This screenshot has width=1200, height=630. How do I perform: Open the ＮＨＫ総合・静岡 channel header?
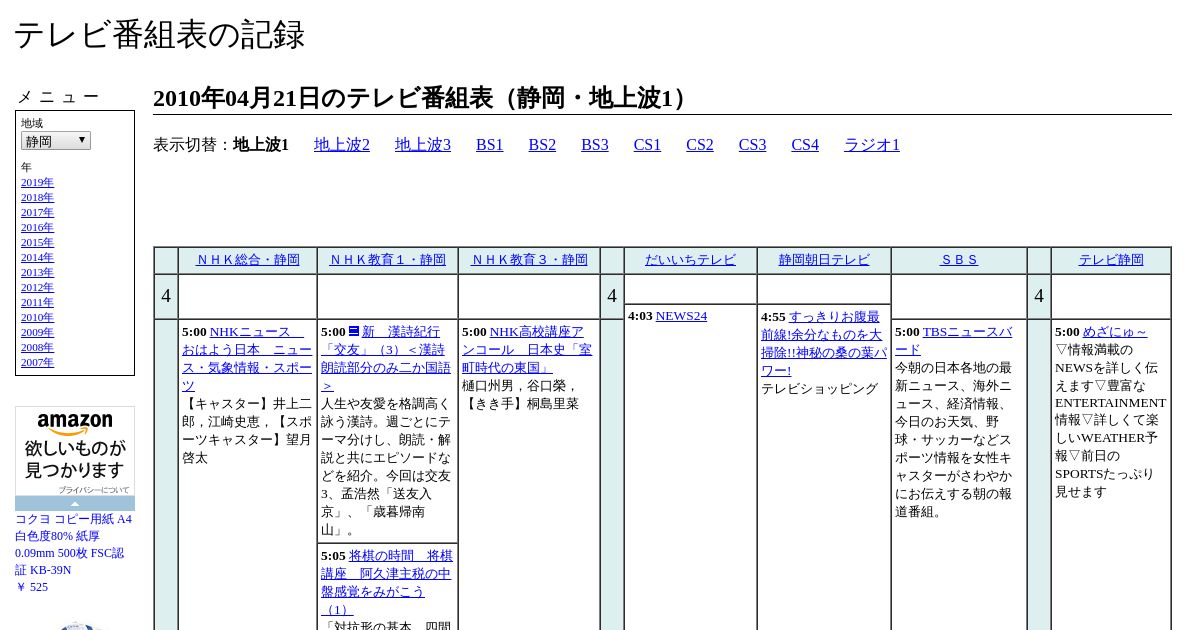248,260
